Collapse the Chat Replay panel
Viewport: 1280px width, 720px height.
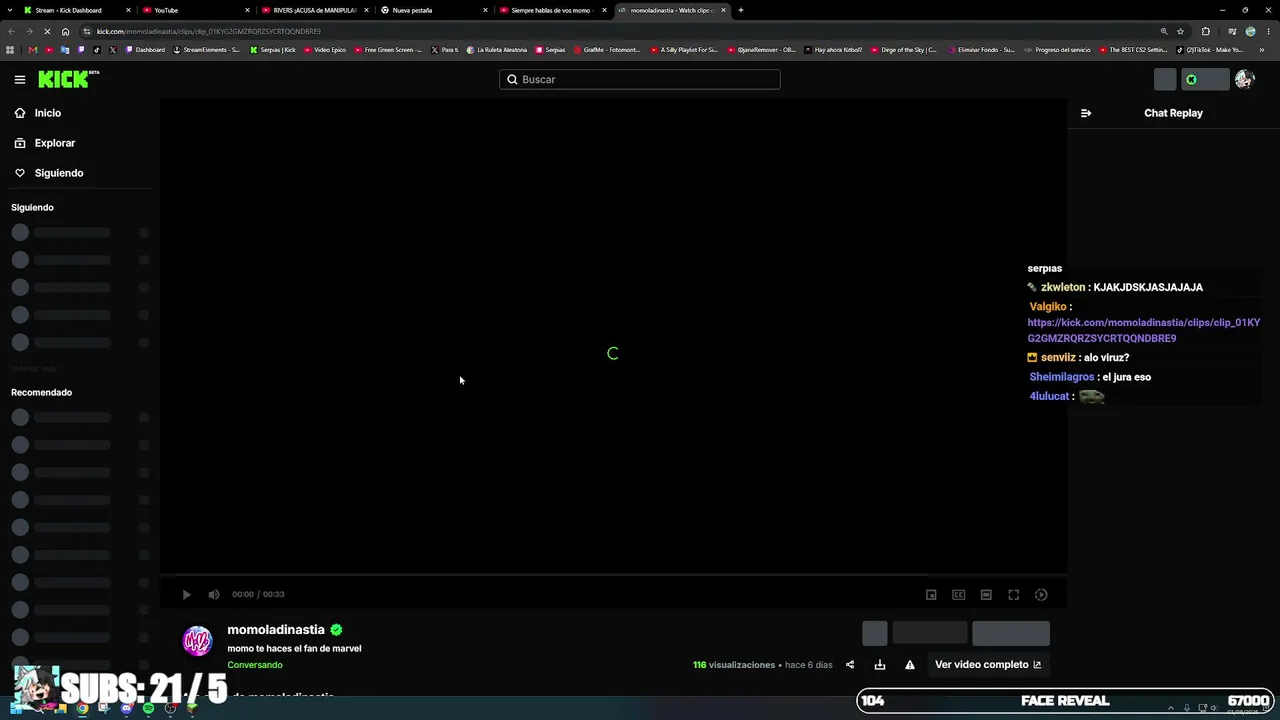[1086, 113]
